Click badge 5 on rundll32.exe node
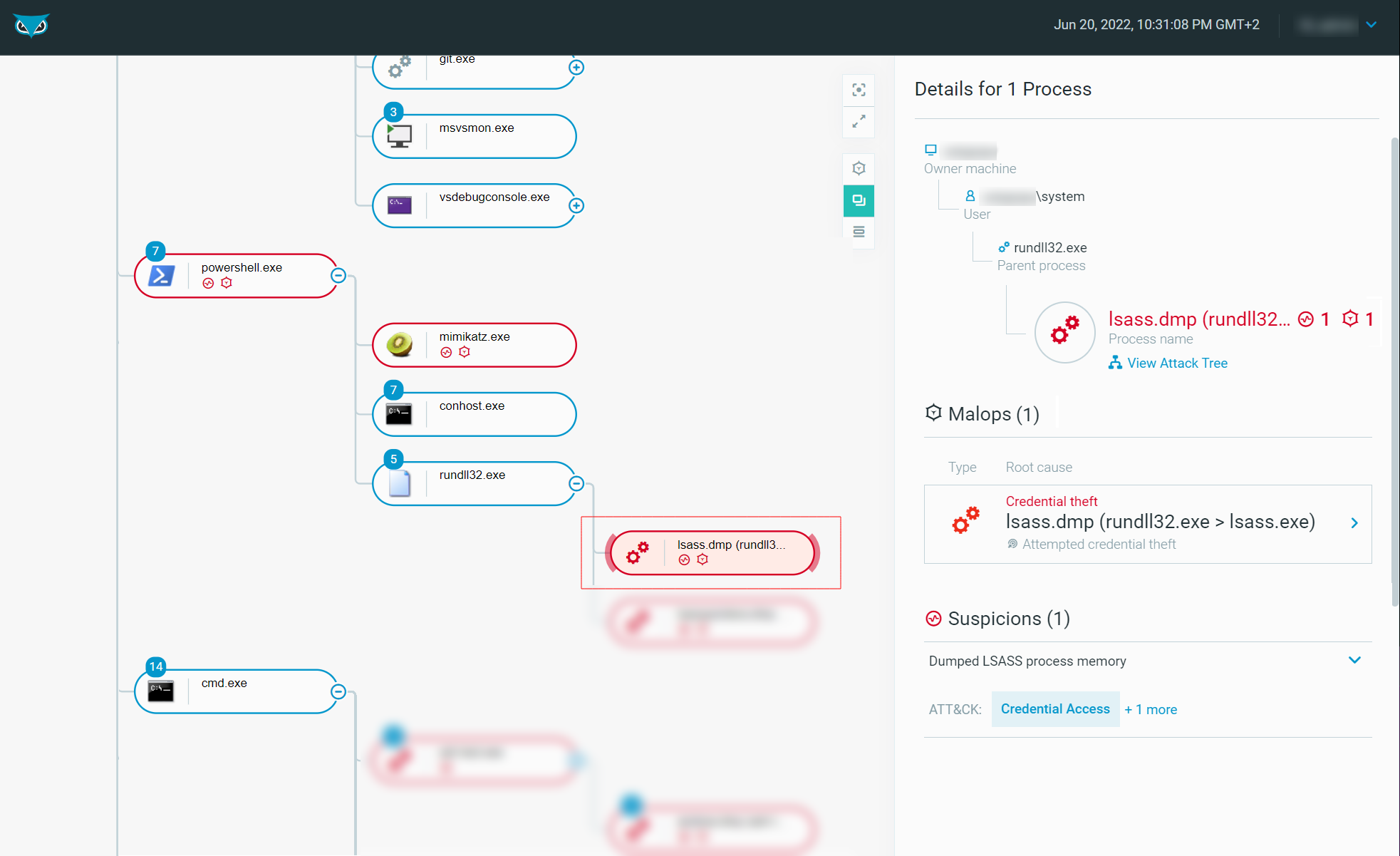Image resolution: width=1400 pixels, height=856 pixels. [393, 459]
